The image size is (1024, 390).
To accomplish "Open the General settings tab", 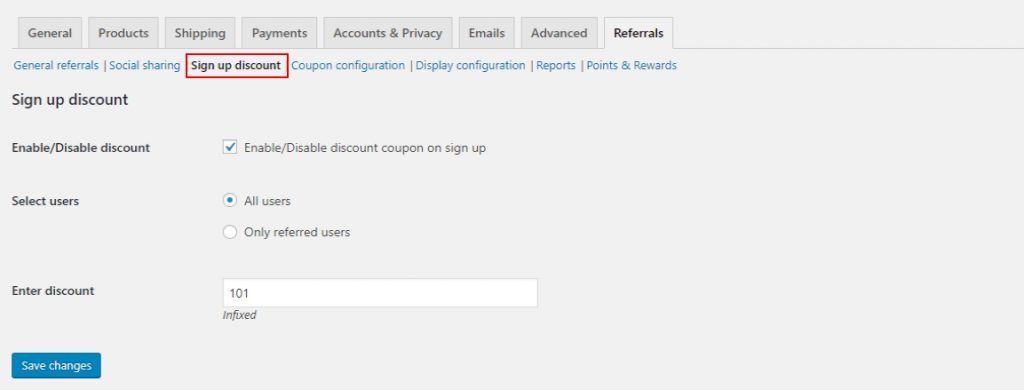I will click(50, 33).
